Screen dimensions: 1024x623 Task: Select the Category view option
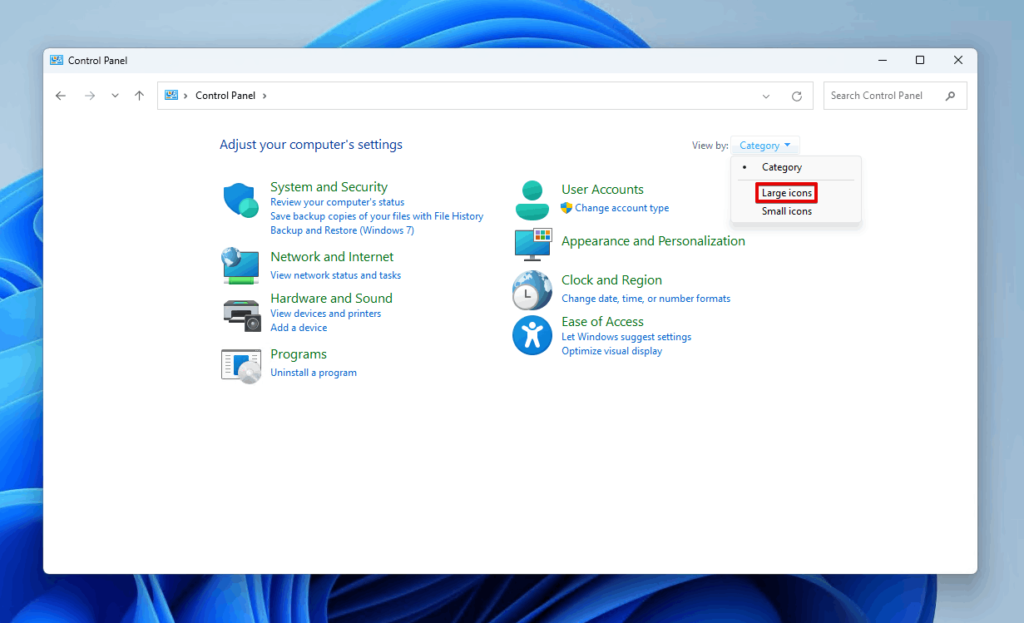pos(781,167)
